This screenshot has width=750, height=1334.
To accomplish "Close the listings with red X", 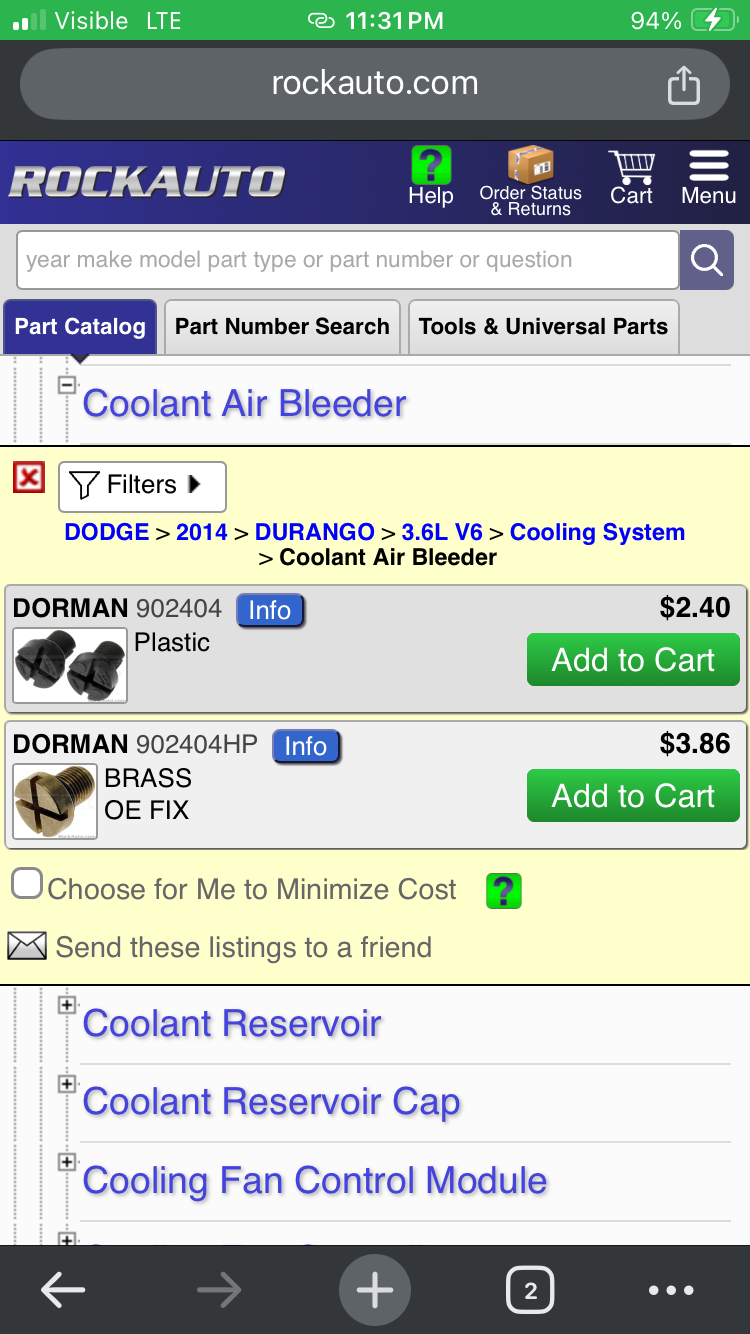I will click(29, 478).
